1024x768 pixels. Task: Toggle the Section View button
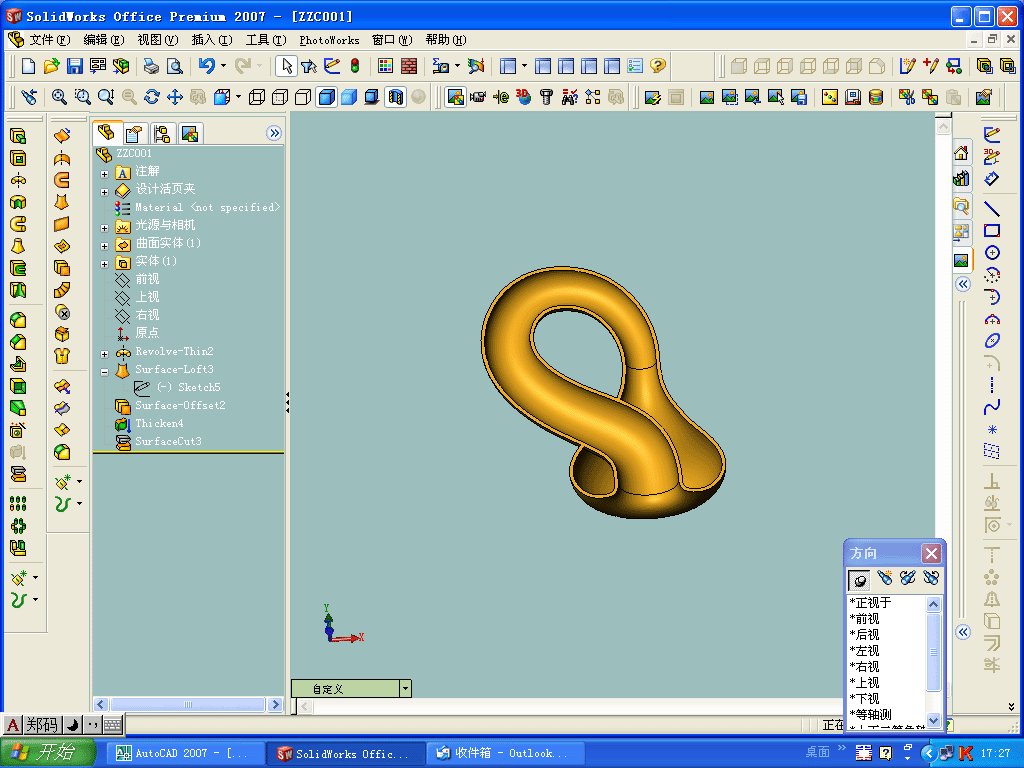pyautogui.click(x=395, y=97)
